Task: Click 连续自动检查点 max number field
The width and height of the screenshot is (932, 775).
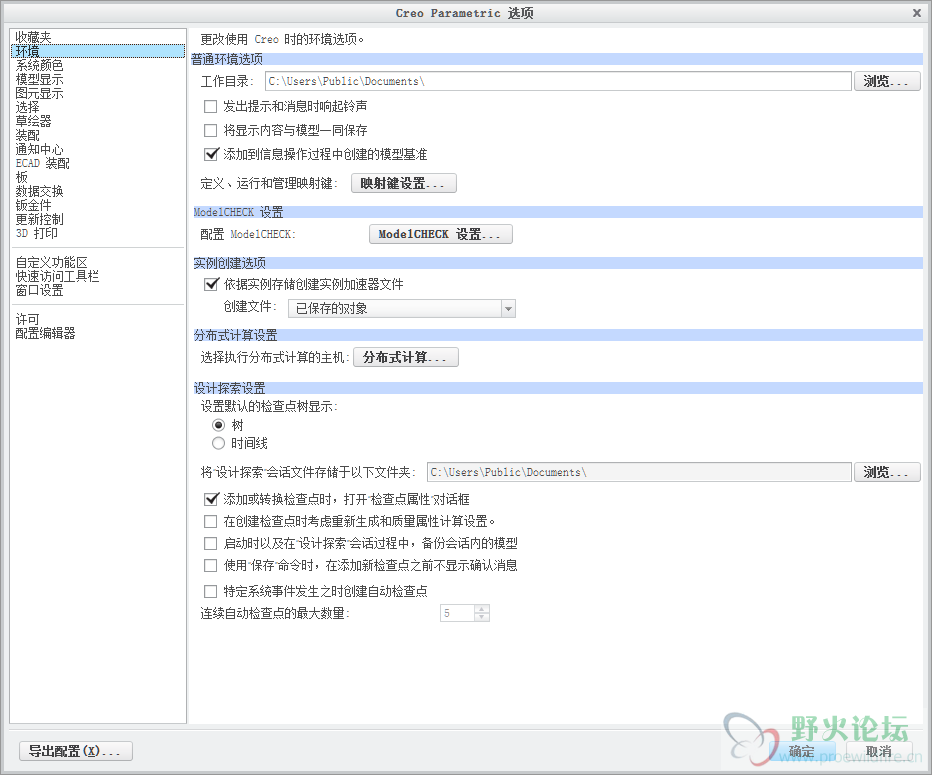Action: [x=457, y=613]
